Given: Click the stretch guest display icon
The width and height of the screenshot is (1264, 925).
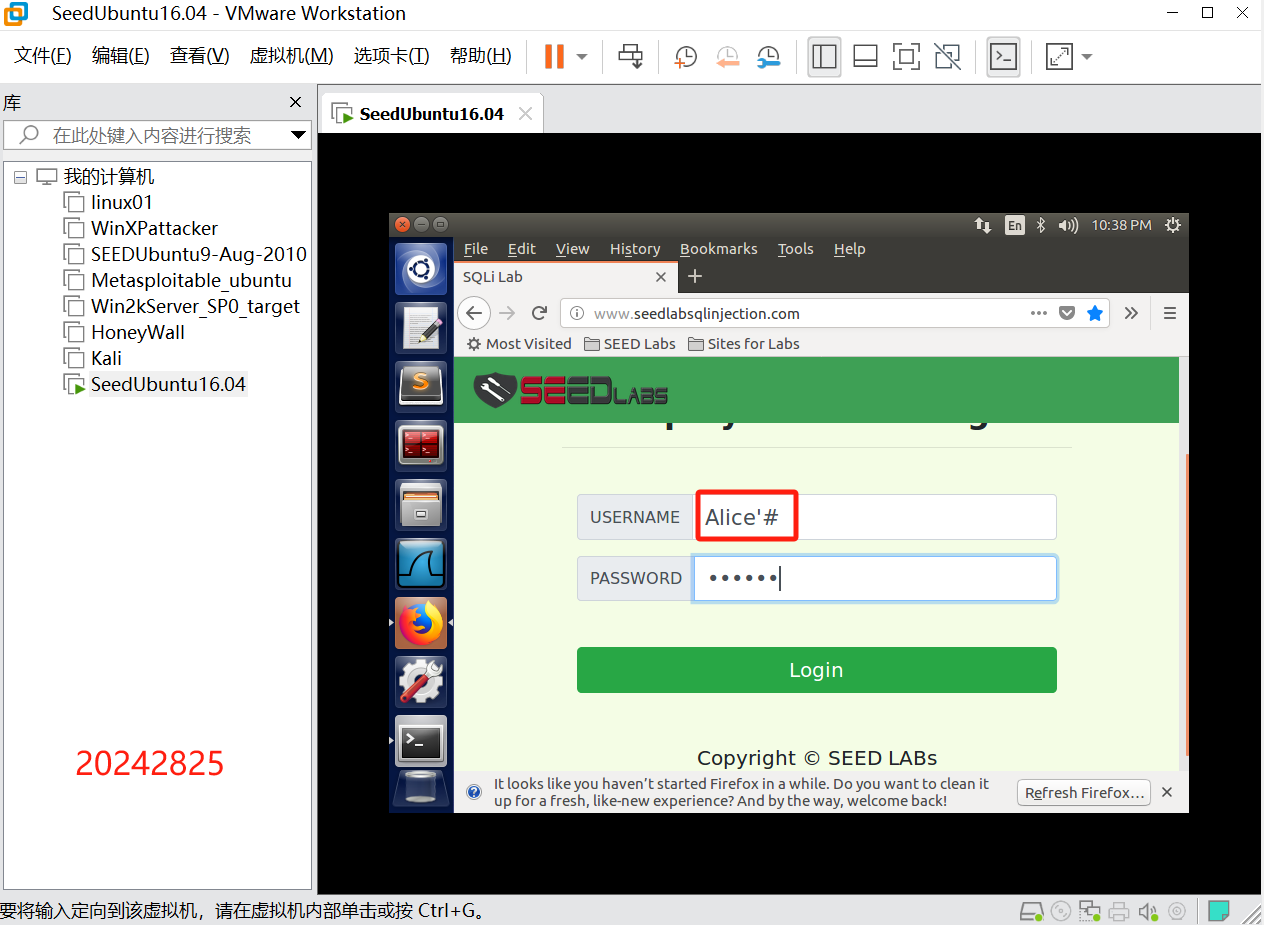Looking at the screenshot, I should 1059,57.
